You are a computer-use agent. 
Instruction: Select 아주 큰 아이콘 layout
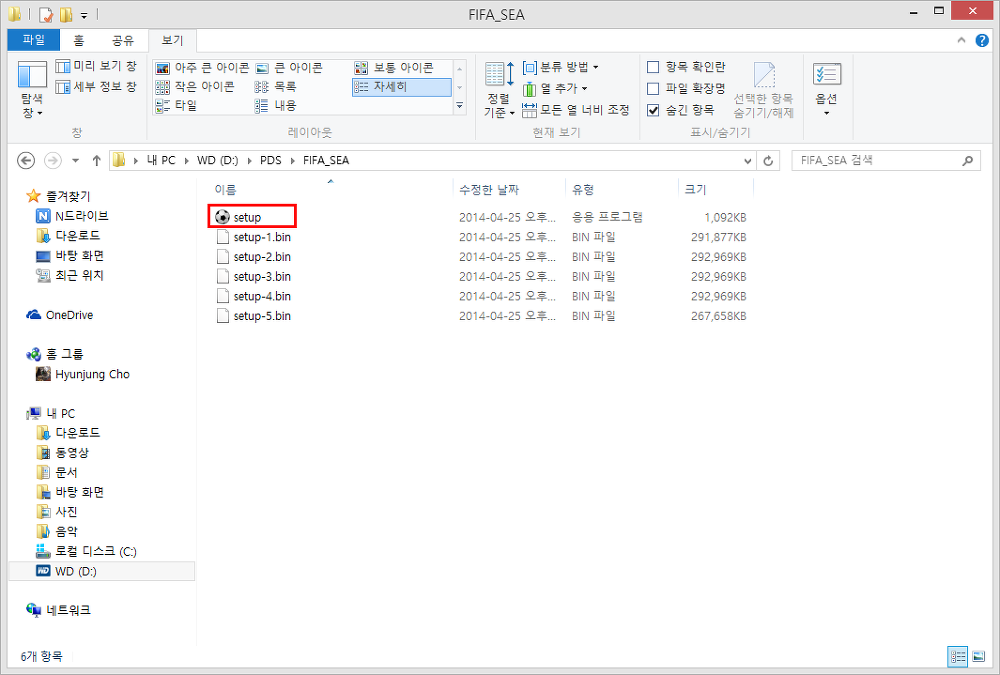pyautogui.click(x=203, y=68)
